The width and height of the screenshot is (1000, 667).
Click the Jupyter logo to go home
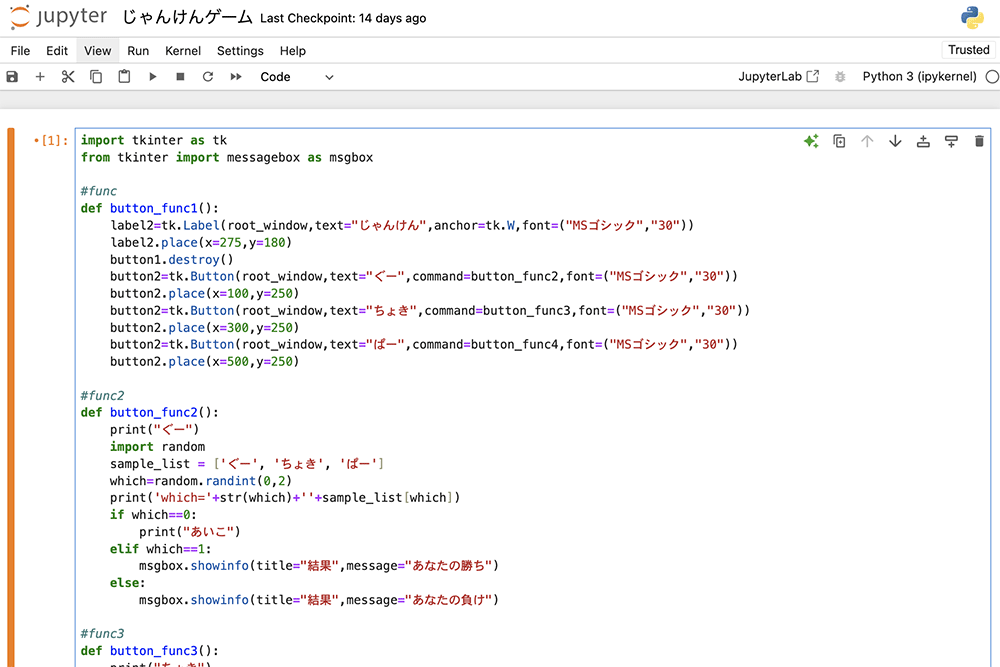point(58,17)
